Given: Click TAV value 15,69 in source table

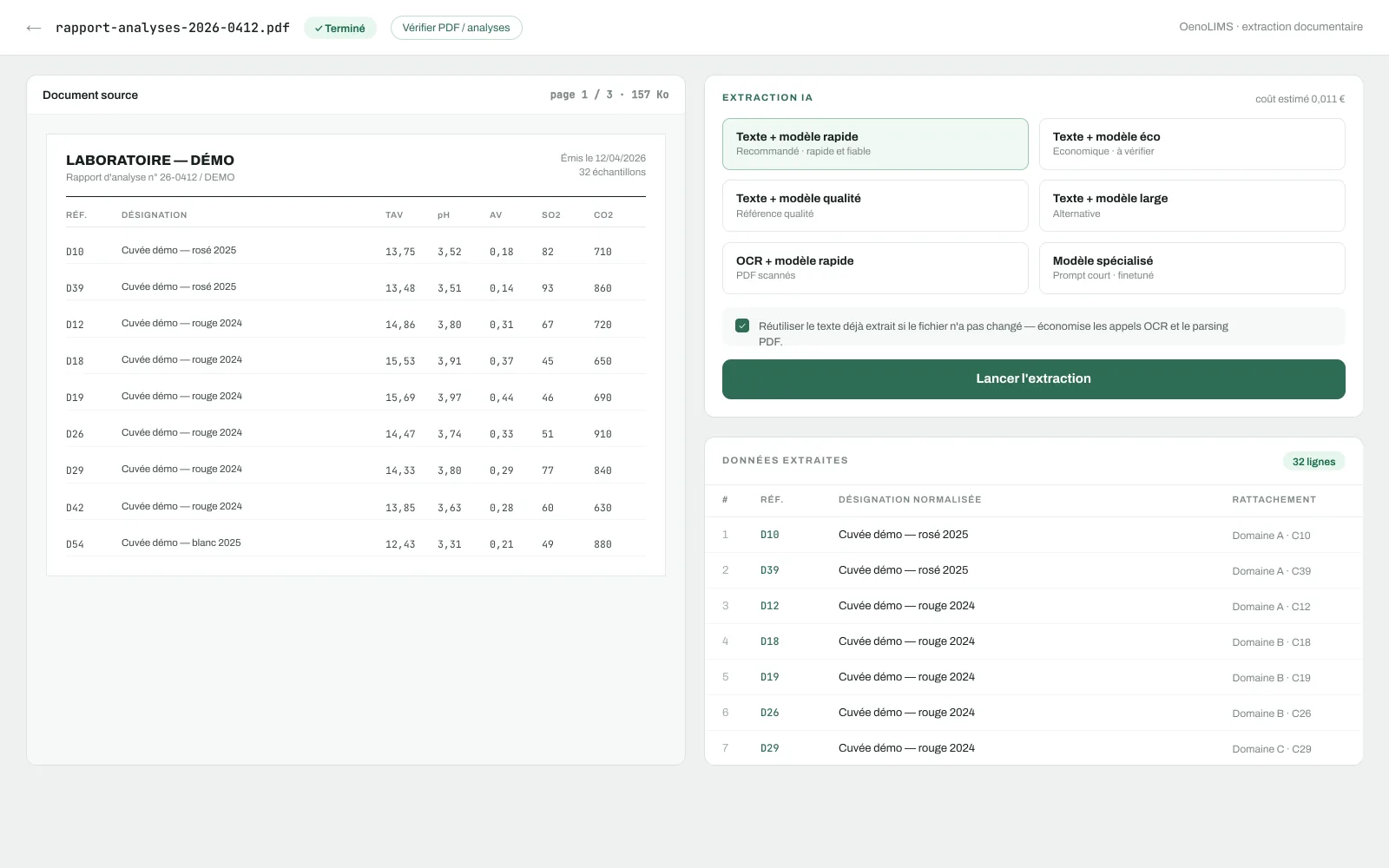Looking at the screenshot, I should click(x=400, y=398).
